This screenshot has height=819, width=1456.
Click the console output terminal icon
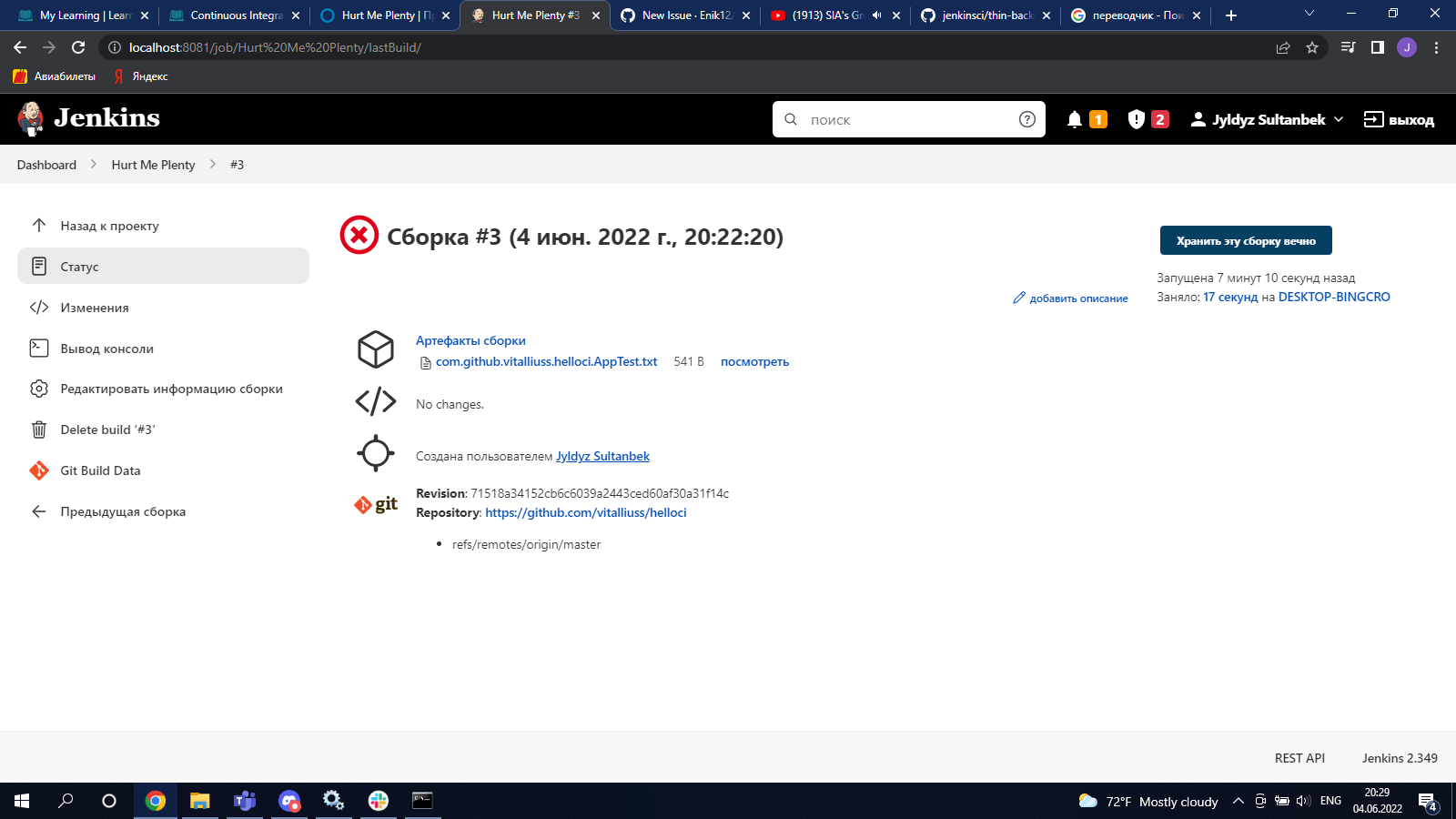(x=39, y=348)
